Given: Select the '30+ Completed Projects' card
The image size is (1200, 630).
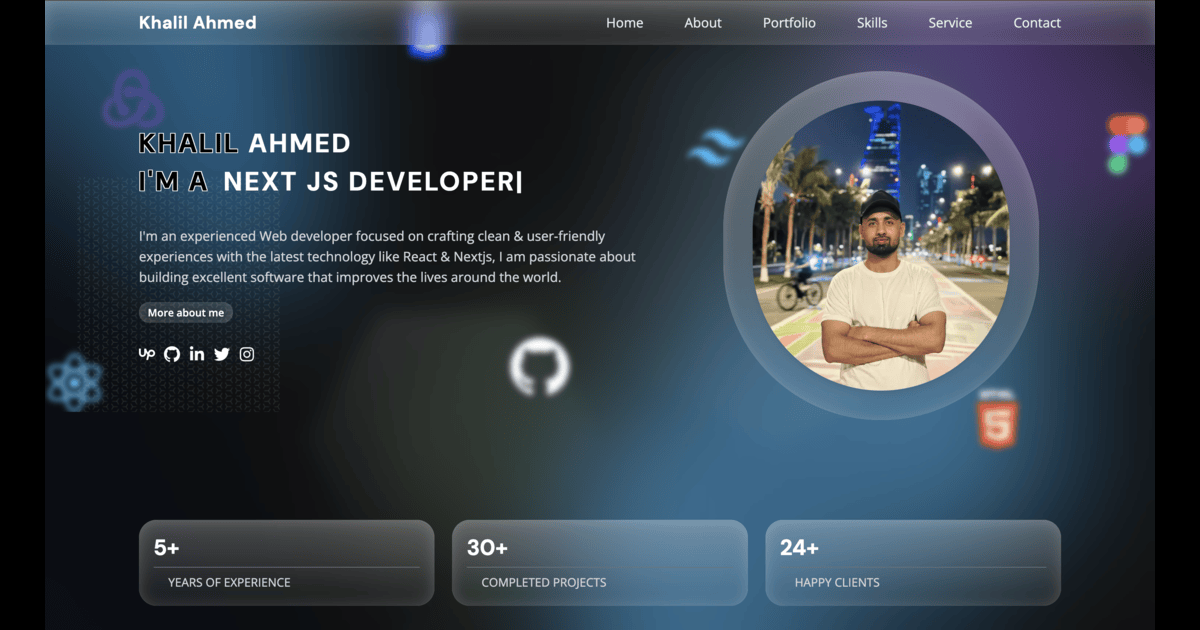Looking at the screenshot, I should coord(600,562).
